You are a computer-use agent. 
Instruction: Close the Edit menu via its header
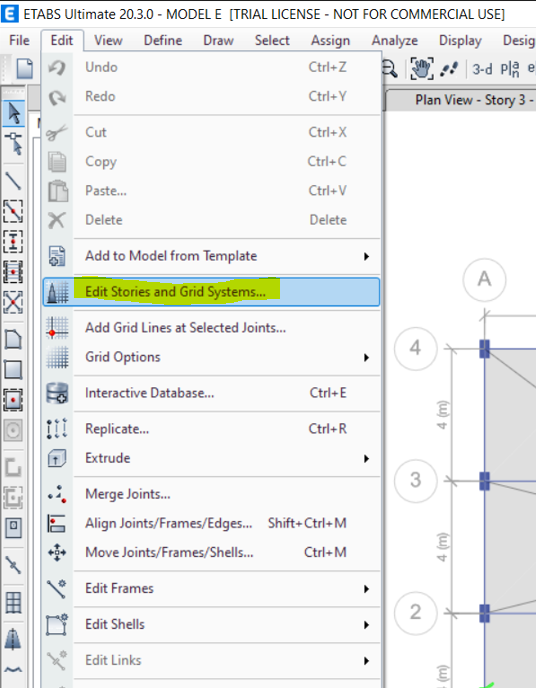click(x=62, y=40)
